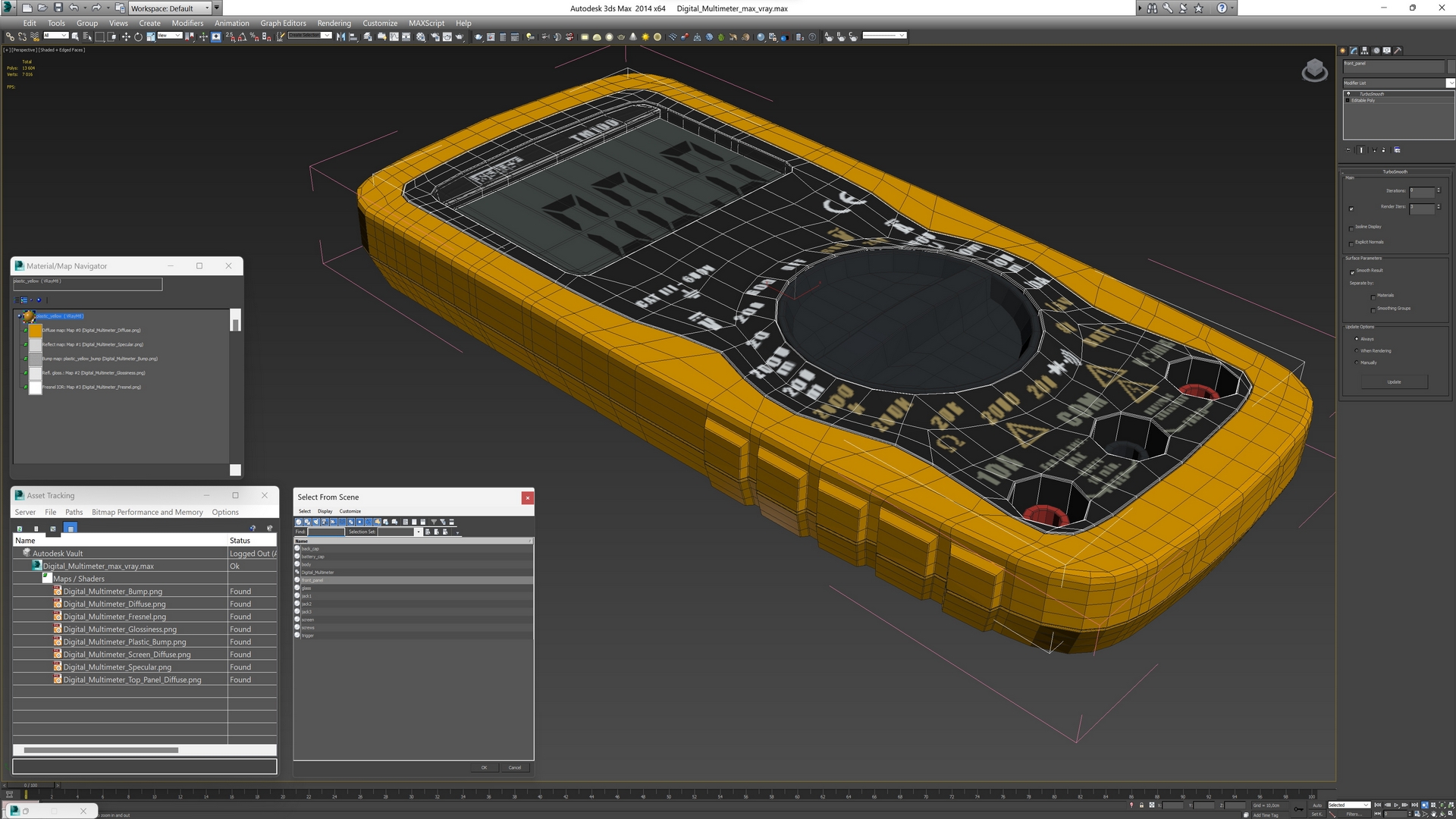Screen dimensions: 1456x819
Task: Open the MAXScript menu
Action: point(426,23)
